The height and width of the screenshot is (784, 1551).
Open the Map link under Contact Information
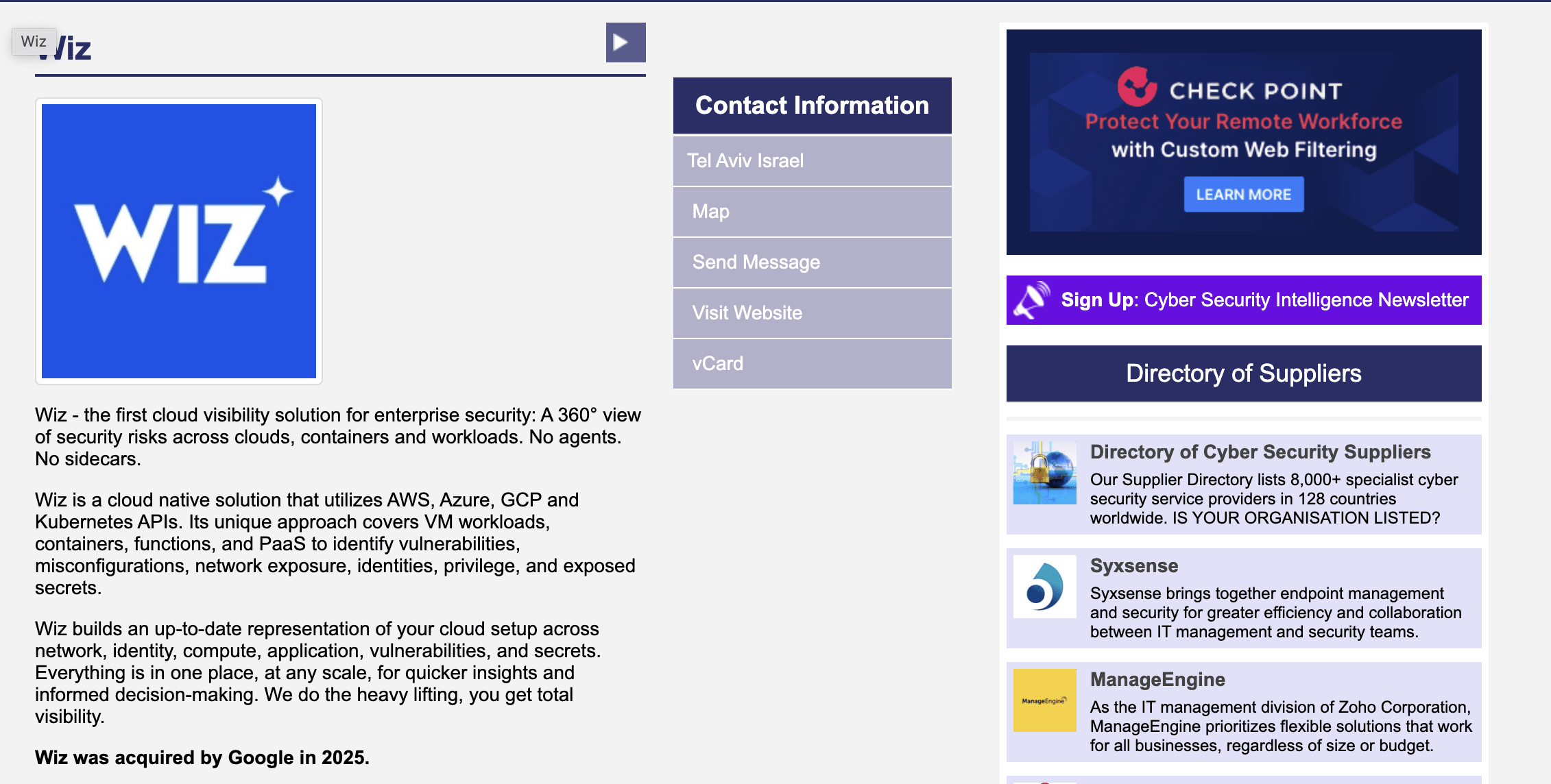point(710,211)
